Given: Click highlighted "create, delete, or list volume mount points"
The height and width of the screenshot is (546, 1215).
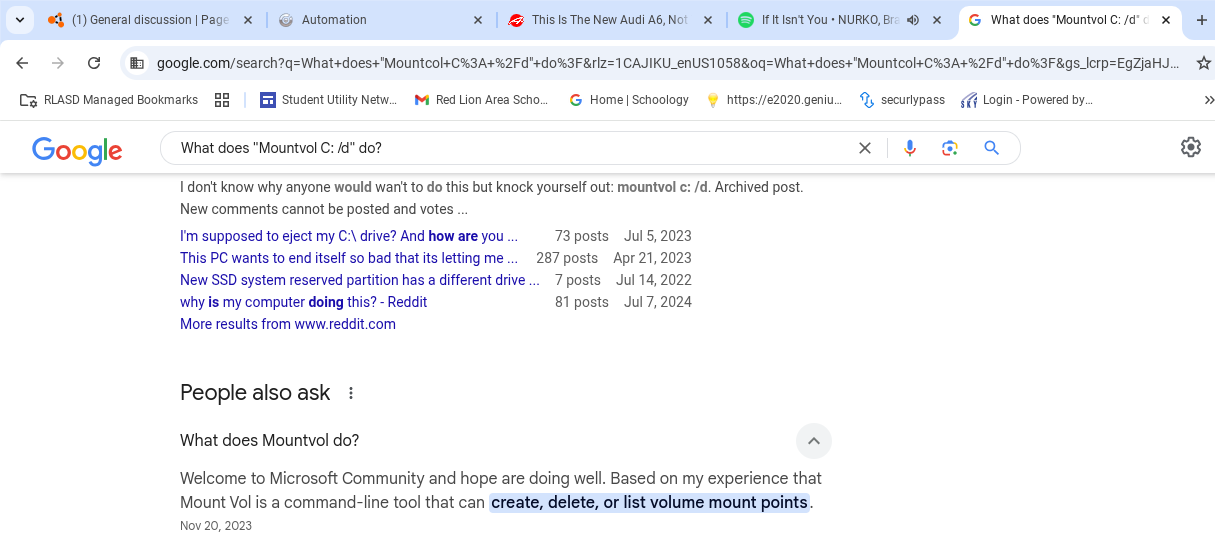Looking at the screenshot, I should click(649, 502).
